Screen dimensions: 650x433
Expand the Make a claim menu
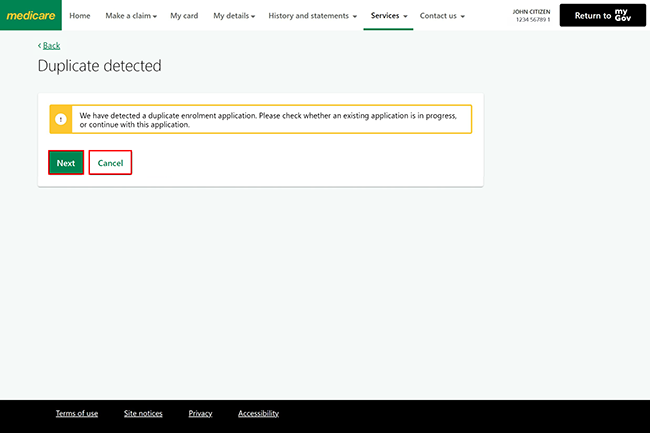(131, 16)
